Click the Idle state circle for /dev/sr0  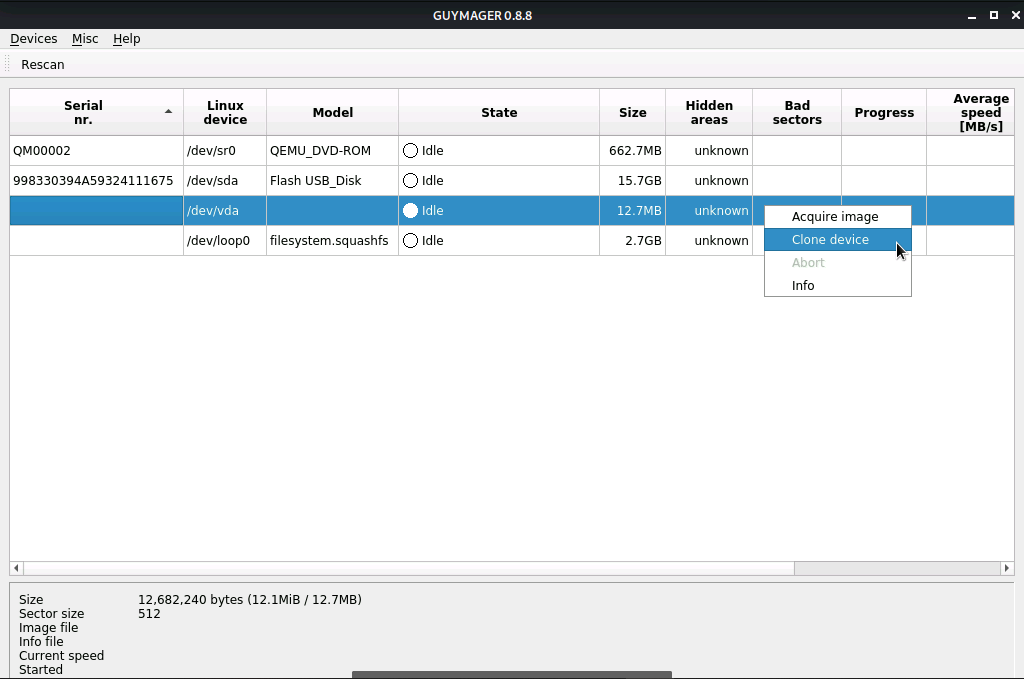(410, 151)
